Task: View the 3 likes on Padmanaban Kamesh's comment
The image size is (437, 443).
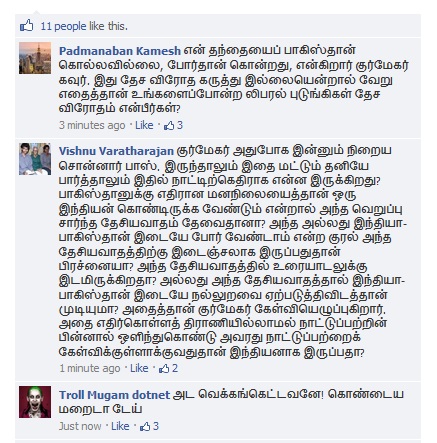Action: coord(173,125)
